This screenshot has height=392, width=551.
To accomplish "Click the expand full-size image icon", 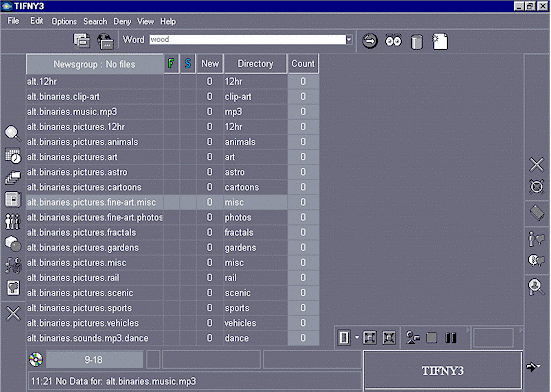I will 389,338.
